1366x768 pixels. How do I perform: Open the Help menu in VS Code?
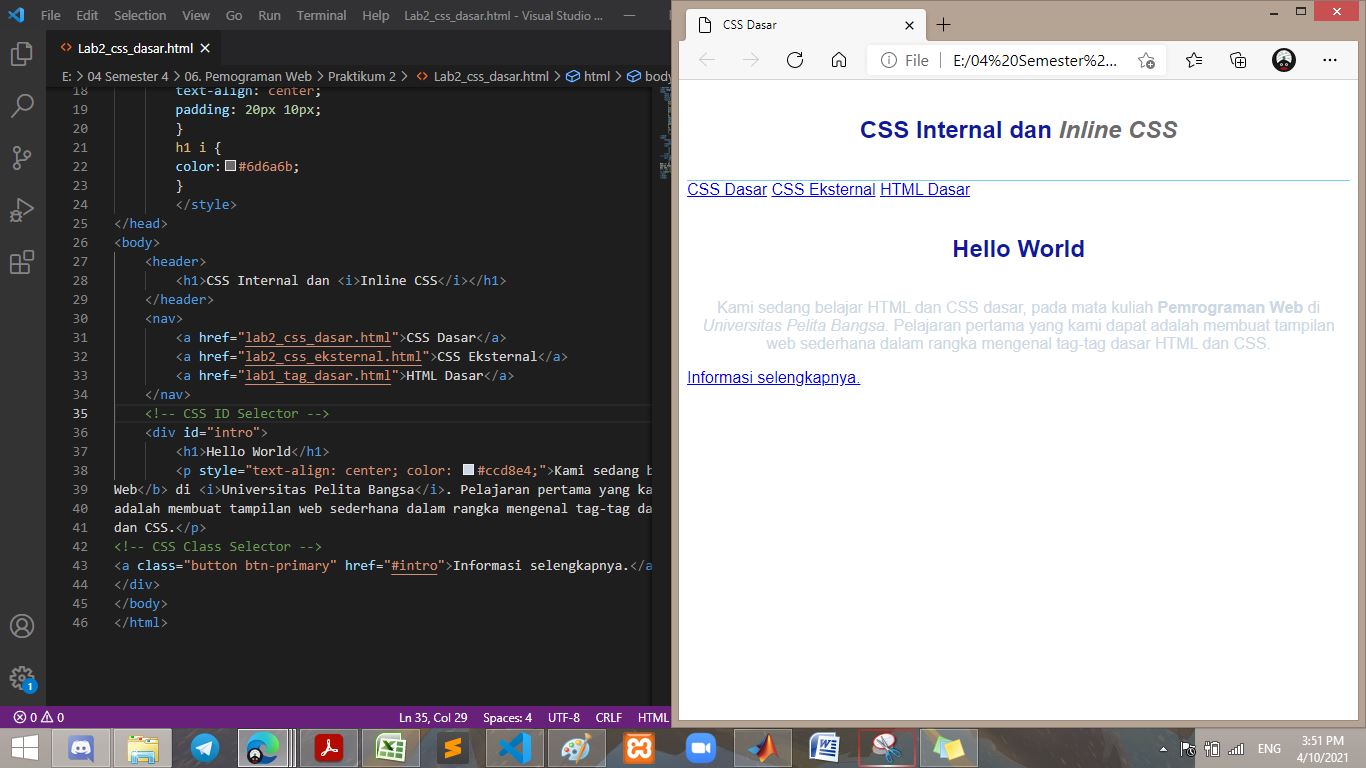click(376, 15)
